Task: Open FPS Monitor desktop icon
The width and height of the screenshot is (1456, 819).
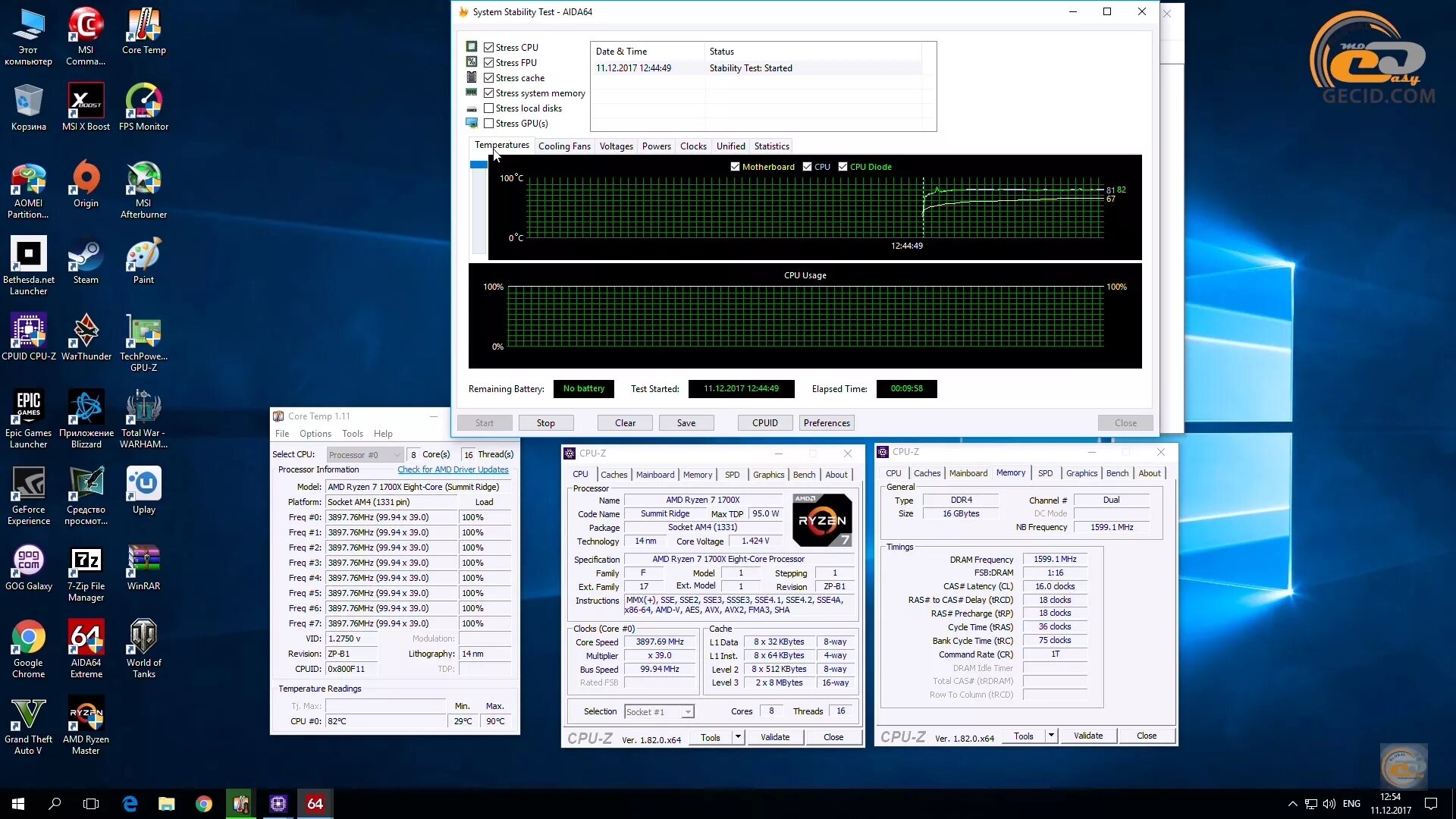Action: point(143,107)
